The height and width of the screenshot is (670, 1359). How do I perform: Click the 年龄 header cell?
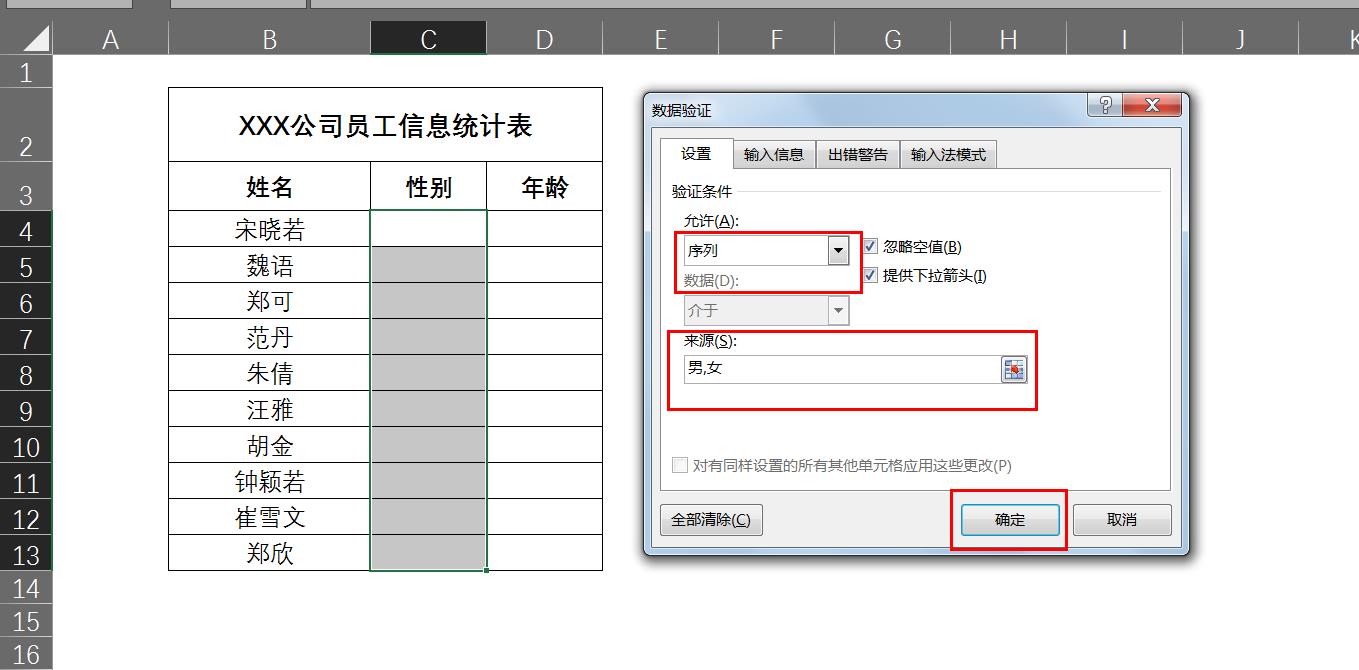pyautogui.click(x=544, y=186)
